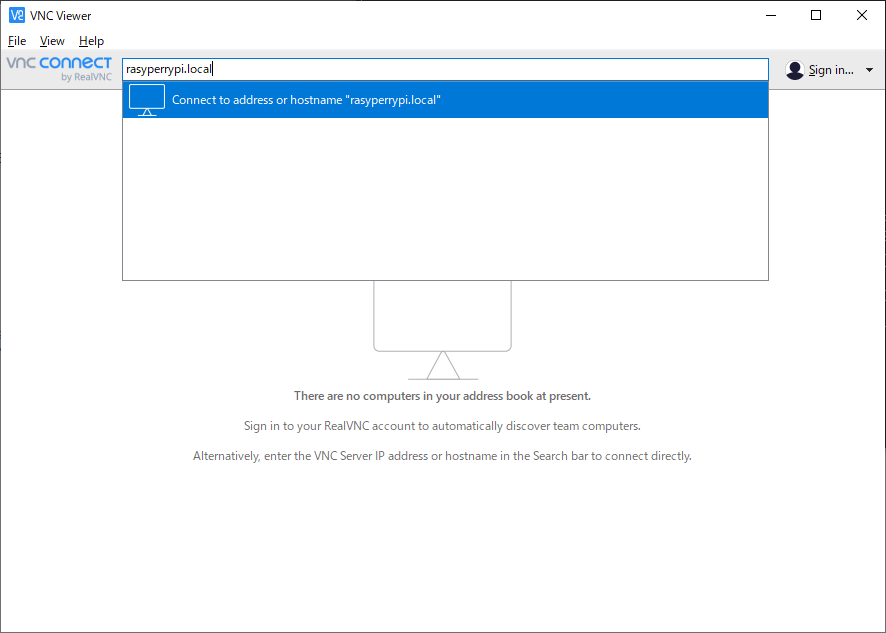Click the Sign in... button
Screen dimensions: 886x633
click(830, 70)
